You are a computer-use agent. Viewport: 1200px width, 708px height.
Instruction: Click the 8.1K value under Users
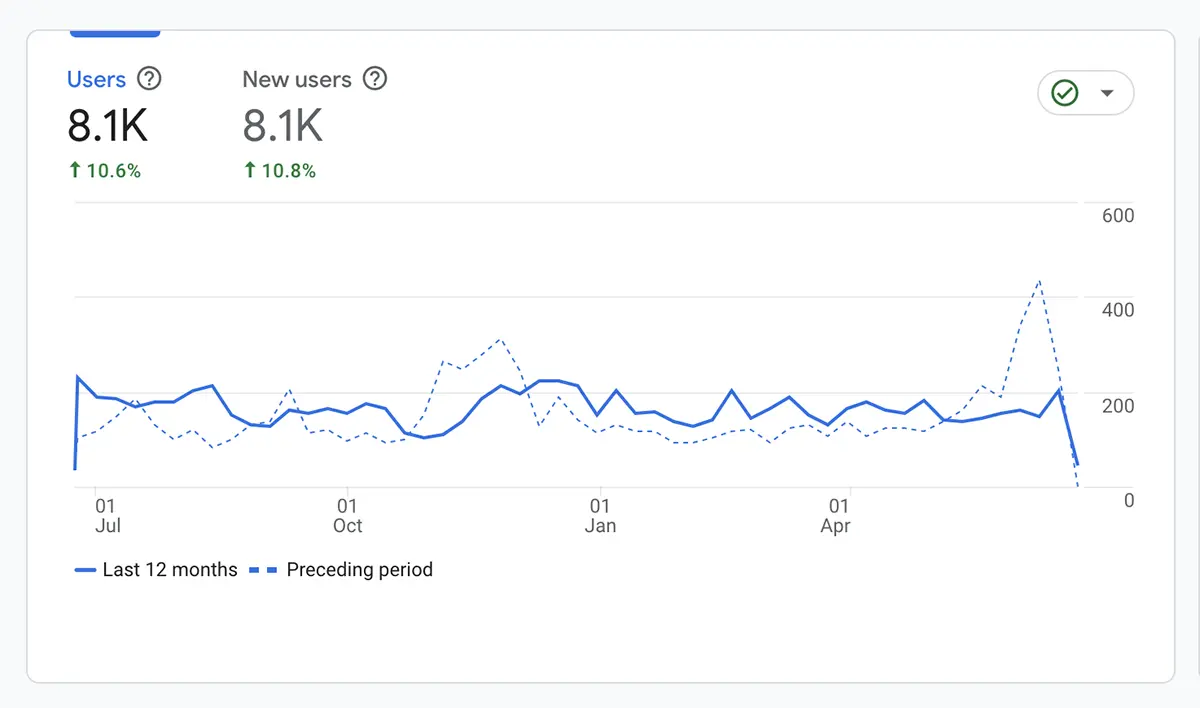click(x=108, y=127)
